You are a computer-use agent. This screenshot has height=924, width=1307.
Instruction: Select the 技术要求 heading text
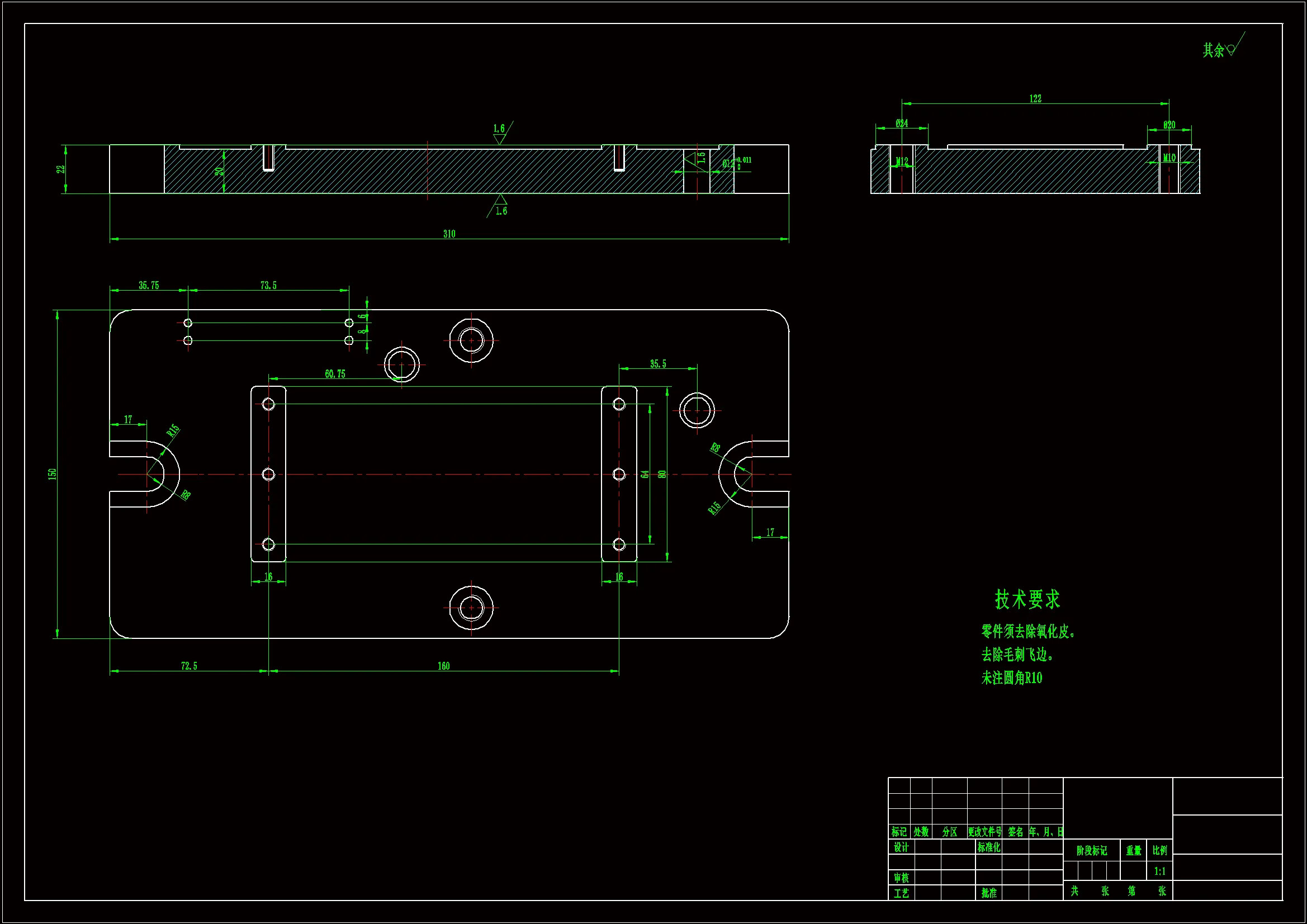tap(1027, 599)
